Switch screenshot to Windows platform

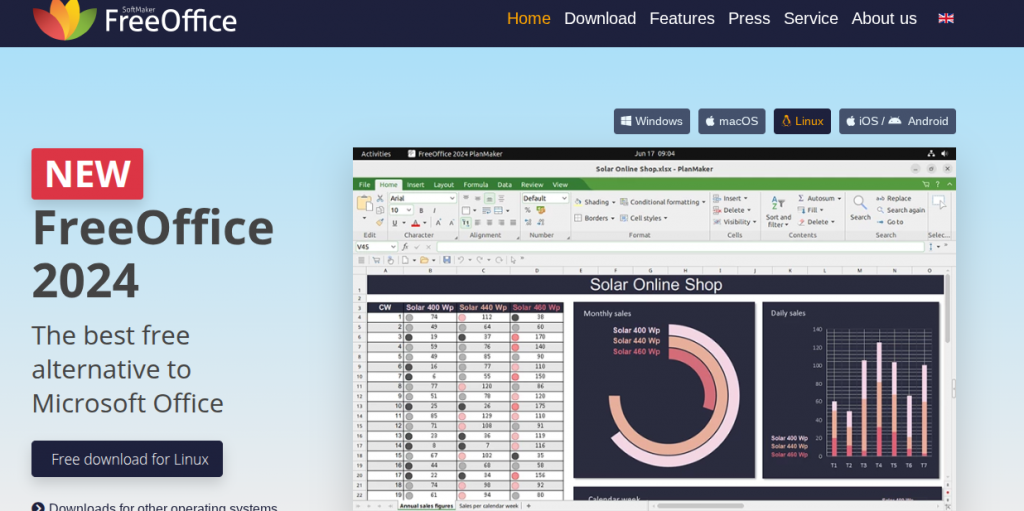pos(652,121)
